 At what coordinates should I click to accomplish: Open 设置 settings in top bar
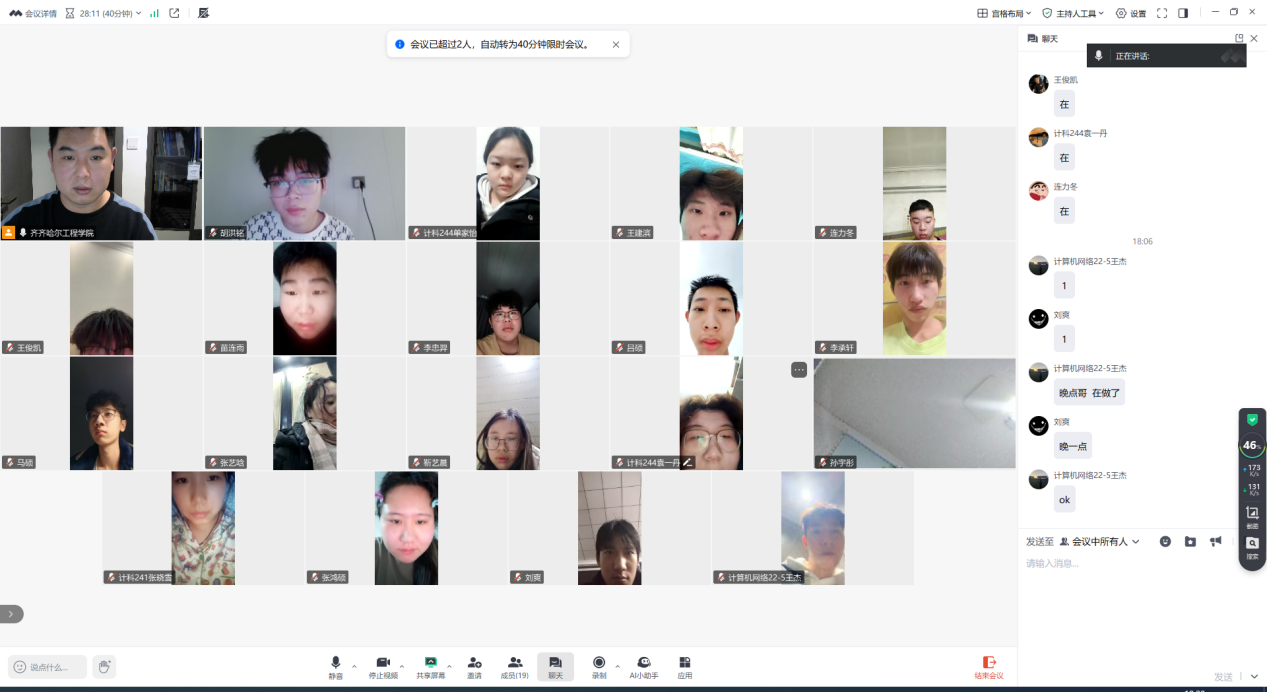(x=1131, y=13)
